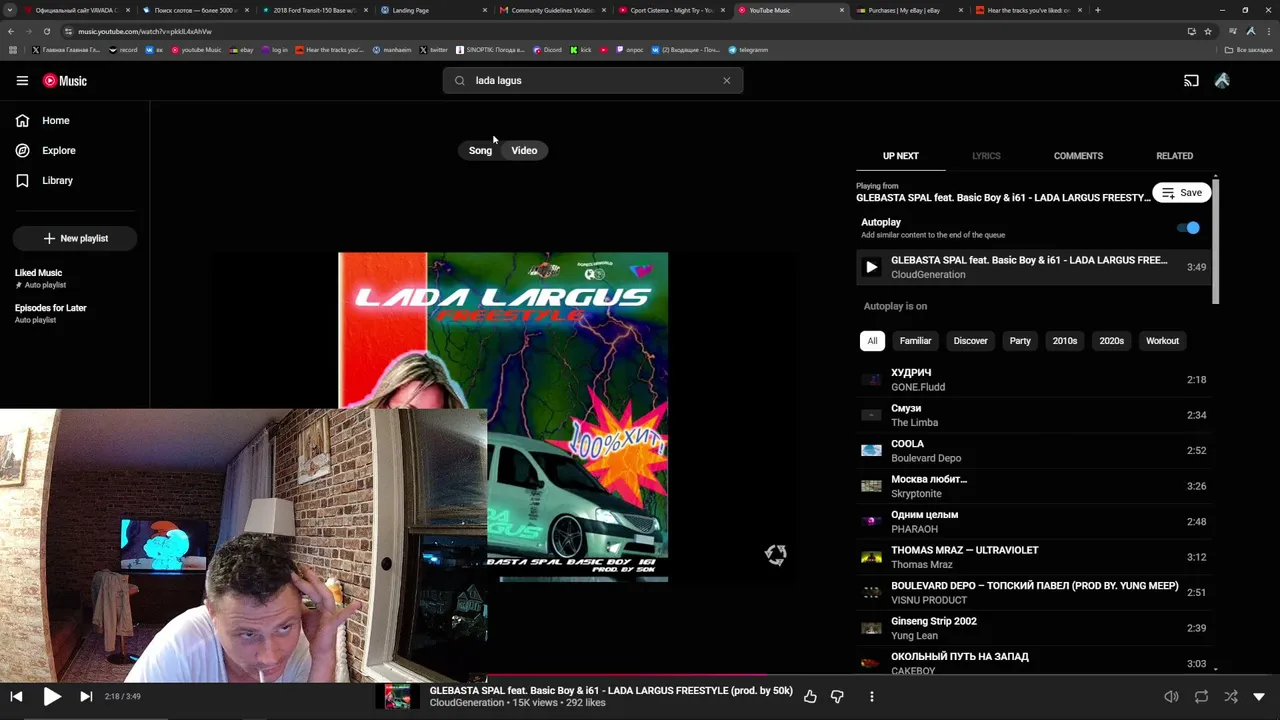Play Смузи by The Limba
The image size is (1280, 720).
pyautogui.click(x=1034, y=415)
